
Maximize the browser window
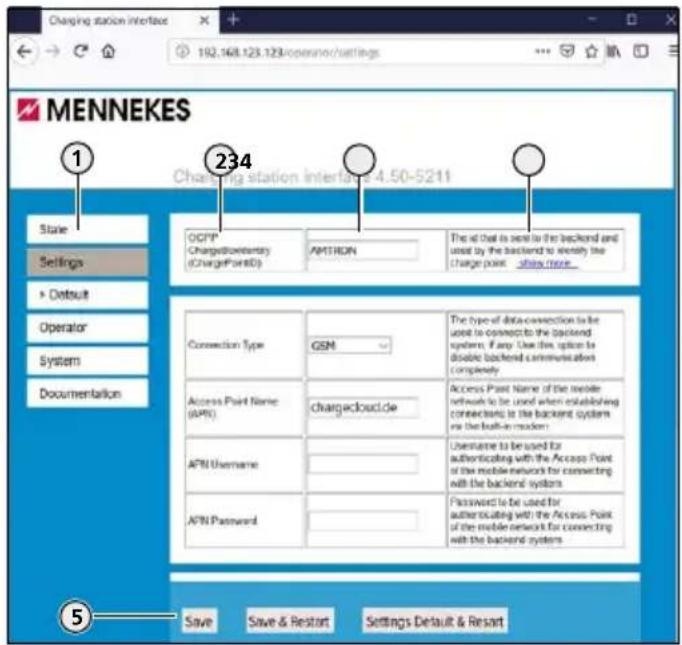(x=632, y=20)
